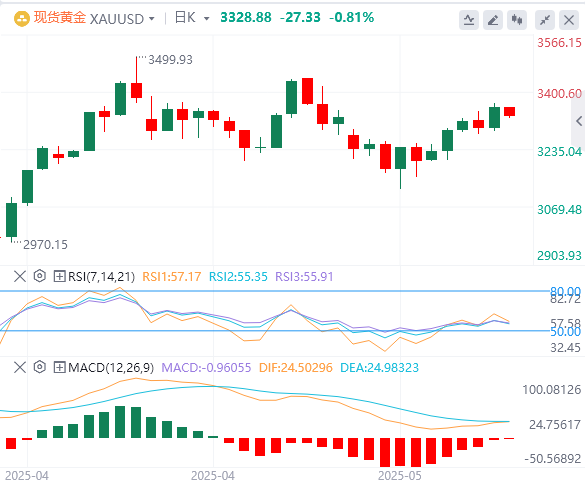Select the 2970.15 low price marker
The height and width of the screenshot is (487, 585).
(46, 245)
